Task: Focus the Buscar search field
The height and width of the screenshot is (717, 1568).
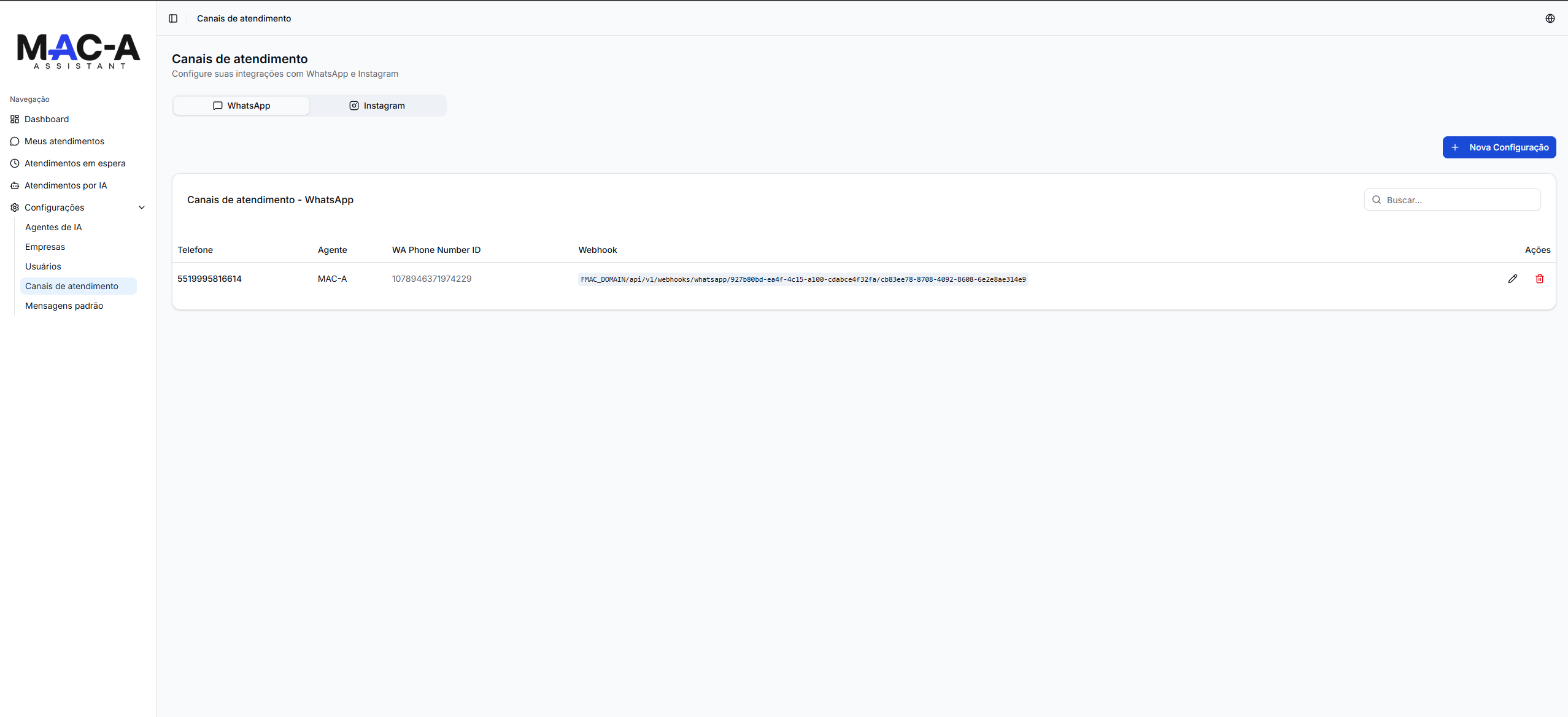Action: [x=1452, y=200]
